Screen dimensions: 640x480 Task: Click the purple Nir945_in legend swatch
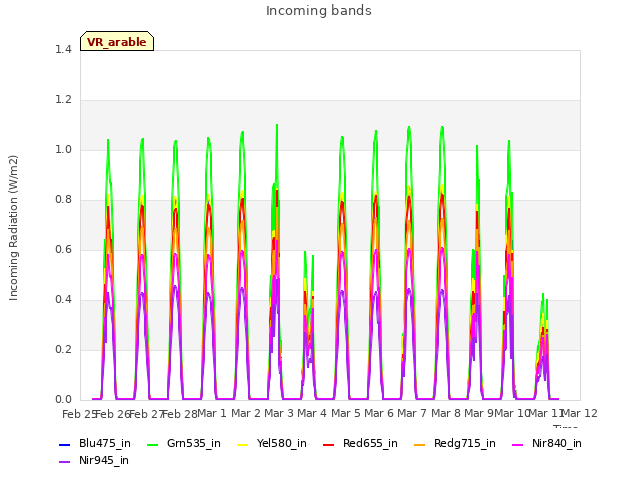[x=64, y=462]
